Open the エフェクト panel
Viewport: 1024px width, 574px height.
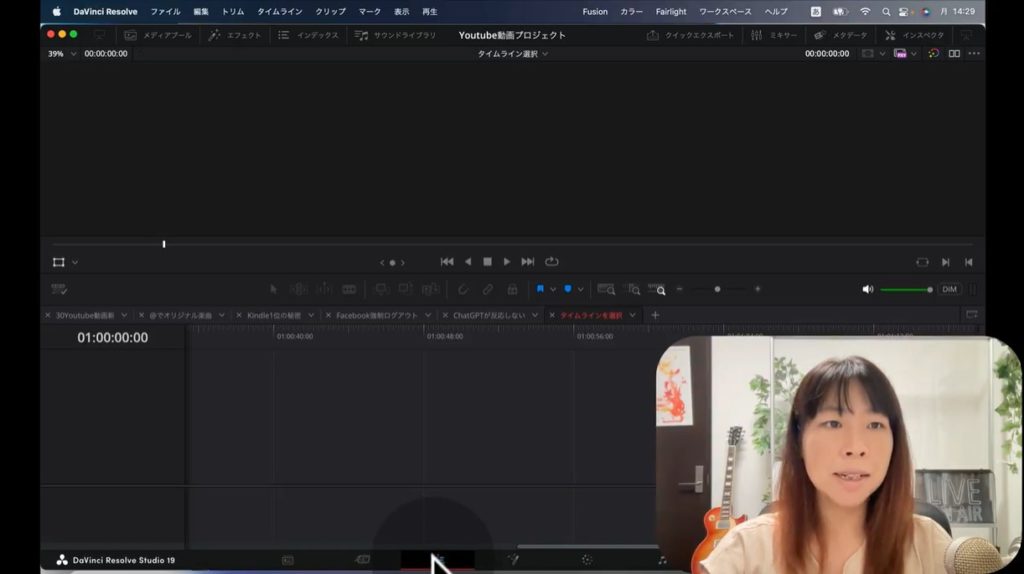[x=234, y=35]
